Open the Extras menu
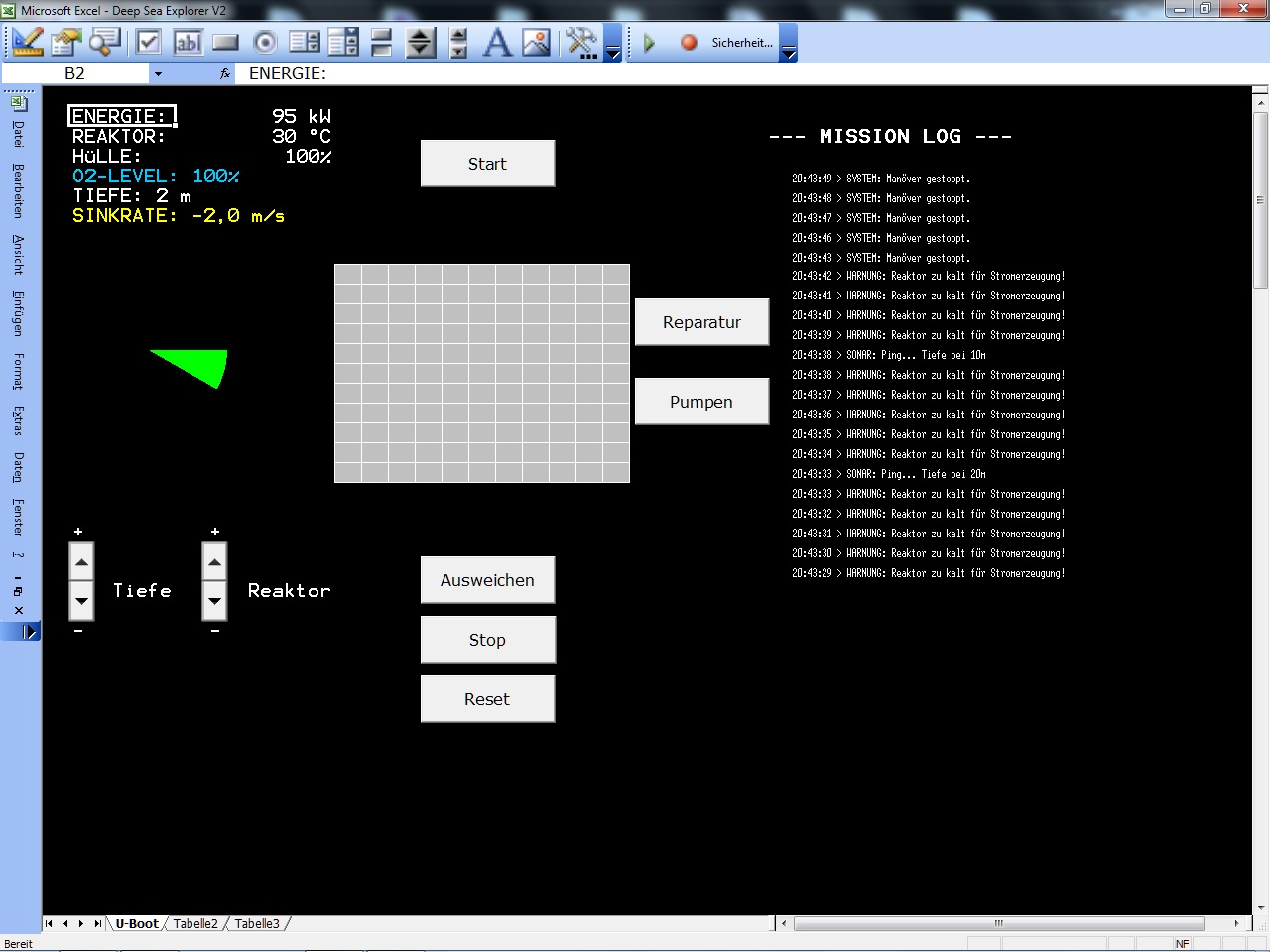1270x952 pixels. 19,421
